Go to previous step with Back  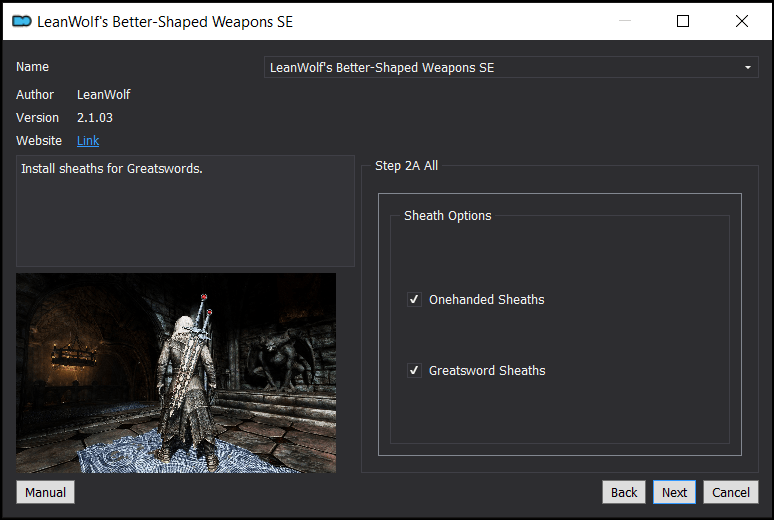[x=624, y=492]
